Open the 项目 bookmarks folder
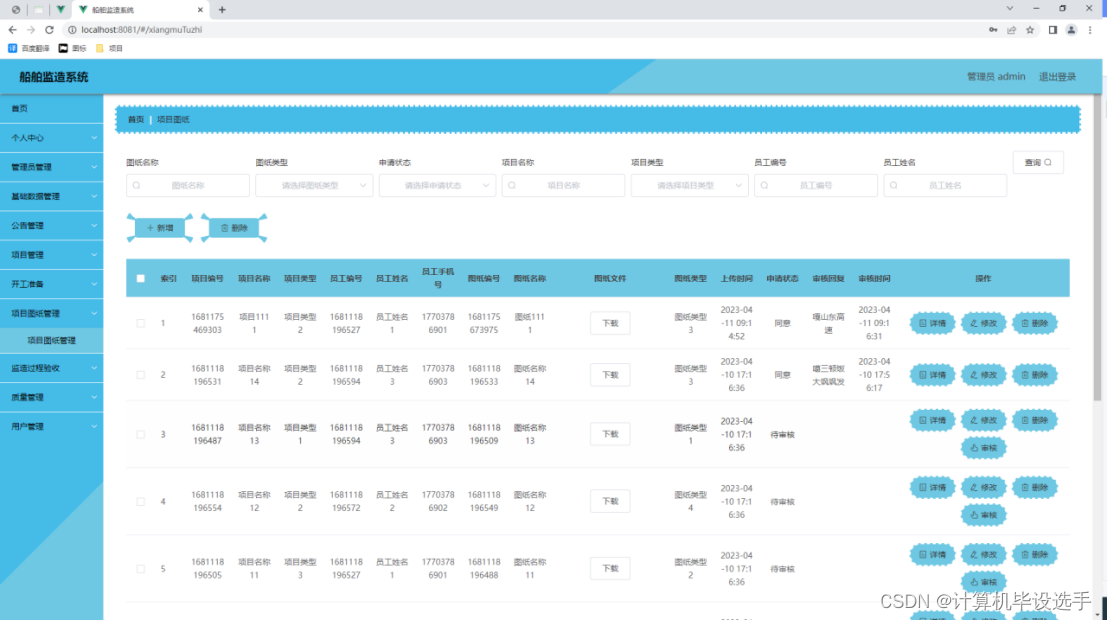The width and height of the screenshot is (1107, 620). click(109, 48)
